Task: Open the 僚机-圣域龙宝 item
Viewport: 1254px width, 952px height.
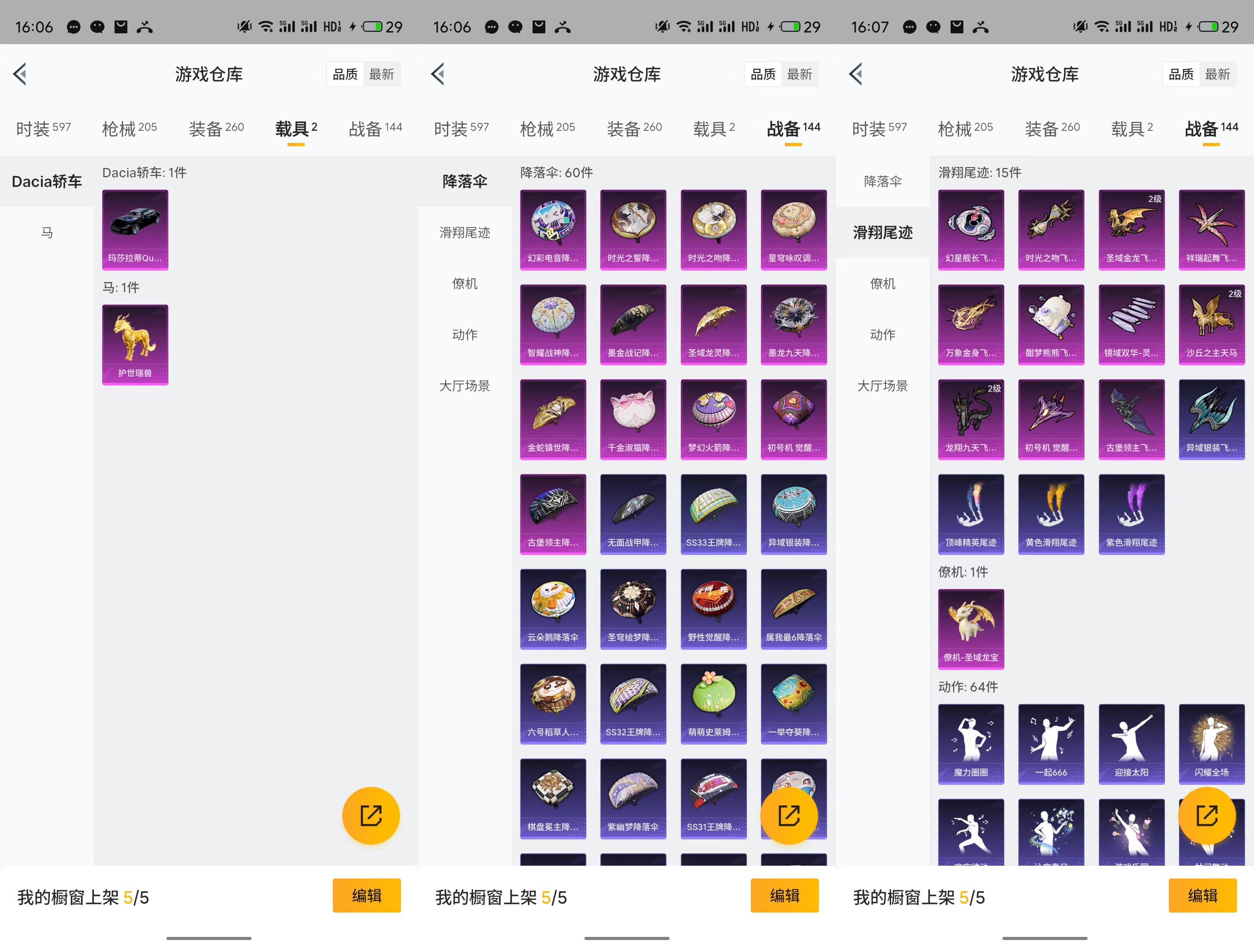Action: [x=971, y=629]
